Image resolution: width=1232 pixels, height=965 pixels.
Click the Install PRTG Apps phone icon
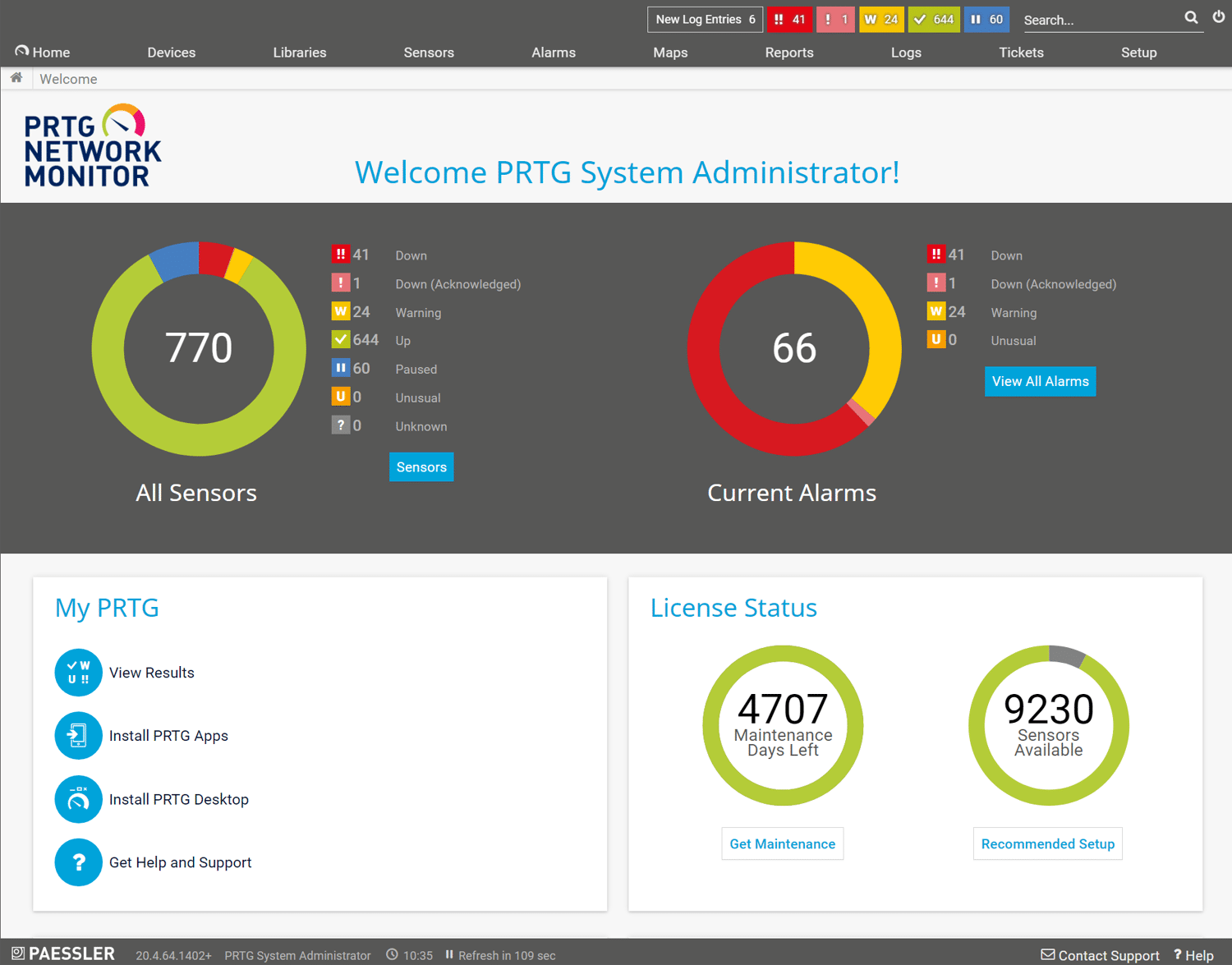coord(78,735)
